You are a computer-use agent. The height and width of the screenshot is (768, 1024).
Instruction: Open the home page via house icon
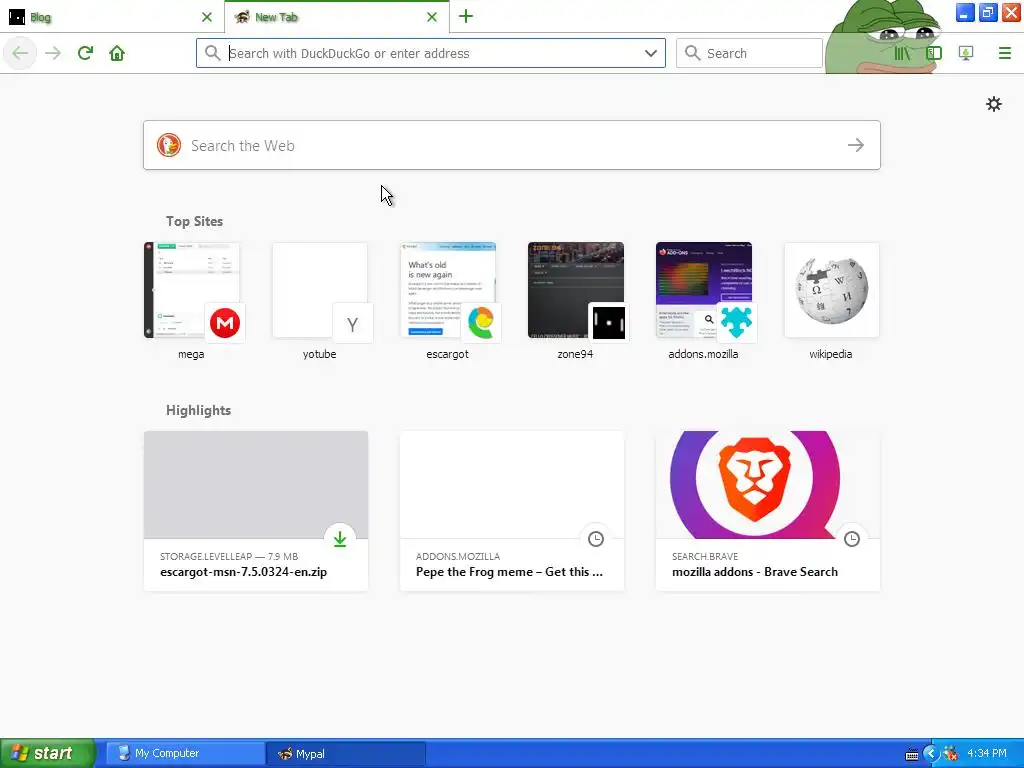[x=117, y=53]
